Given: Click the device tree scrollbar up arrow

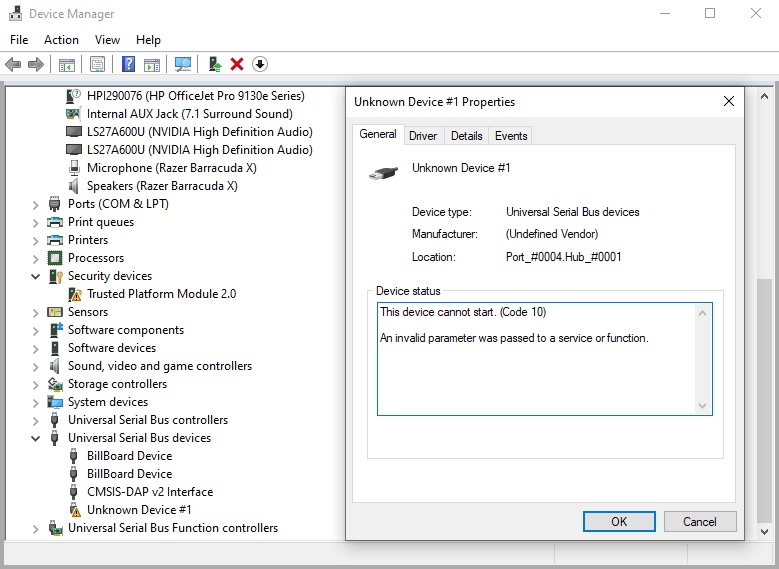Looking at the screenshot, I should [765, 96].
